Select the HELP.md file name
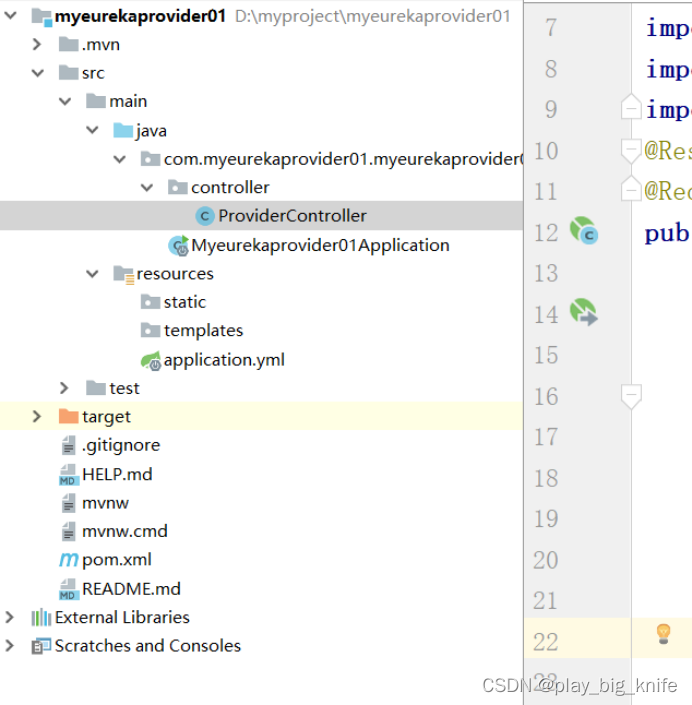This screenshot has width=692, height=705. (x=117, y=474)
